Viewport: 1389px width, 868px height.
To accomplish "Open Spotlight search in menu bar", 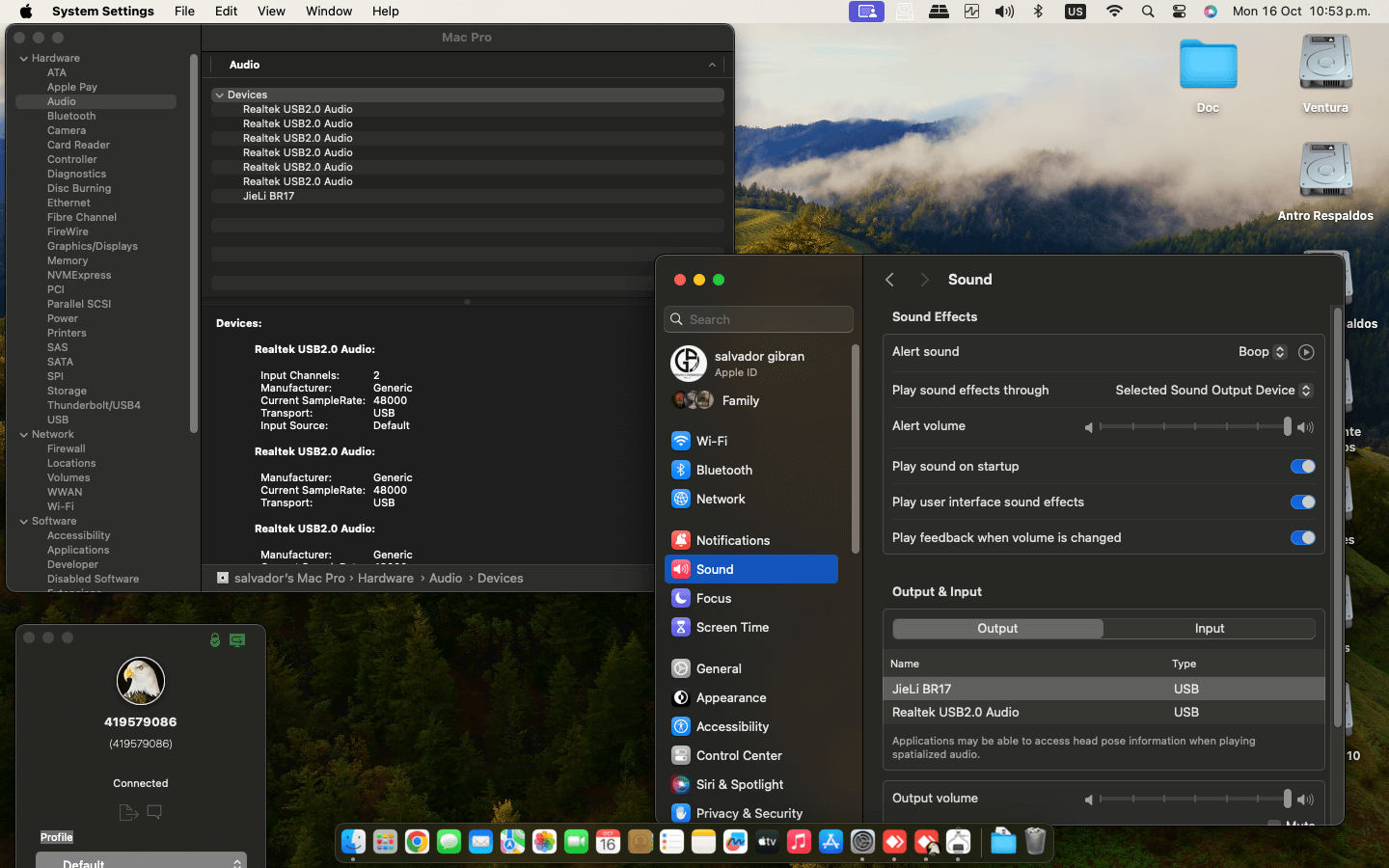I will coord(1147,12).
